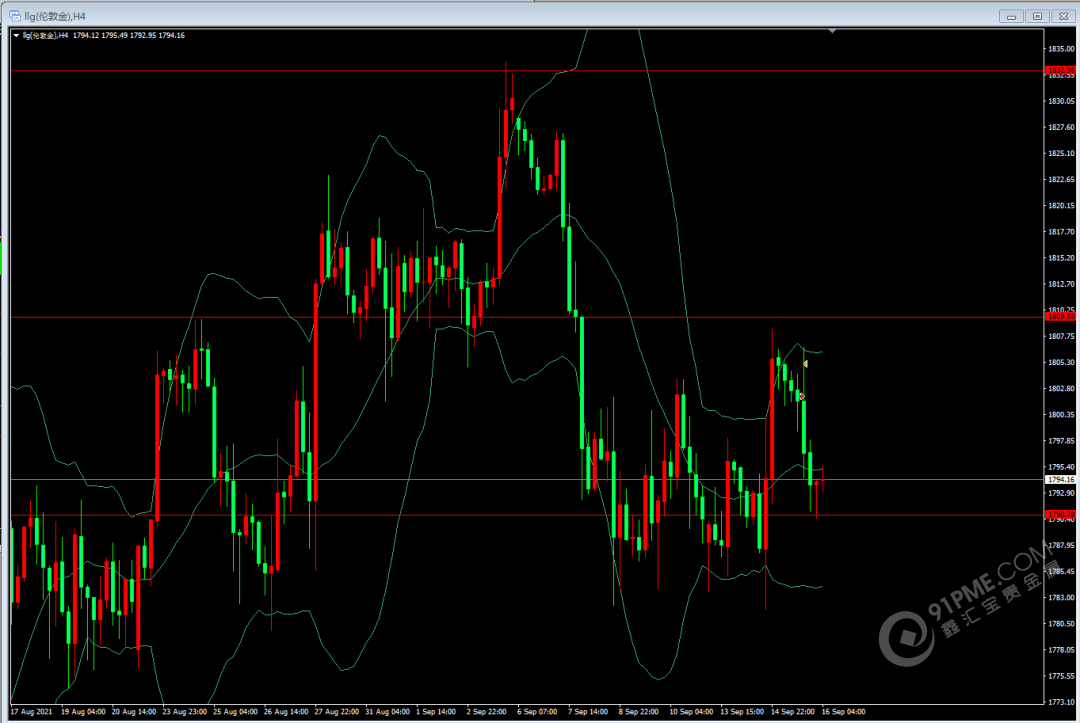Click the 20 Aug 14:00 time label
The image size is (1080, 723).
(x=134, y=712)
